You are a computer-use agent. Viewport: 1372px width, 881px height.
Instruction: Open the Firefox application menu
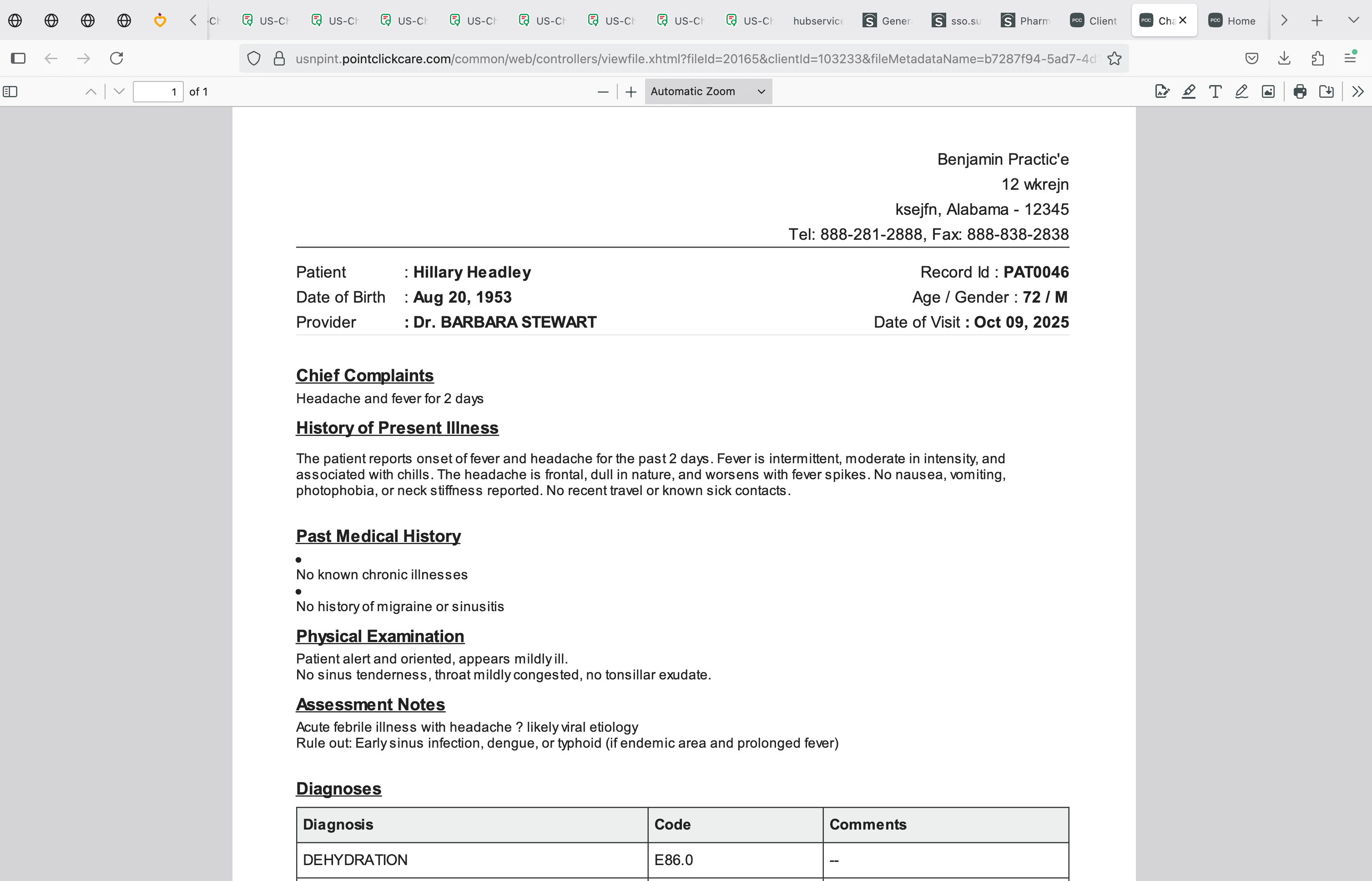[1351, 58]
